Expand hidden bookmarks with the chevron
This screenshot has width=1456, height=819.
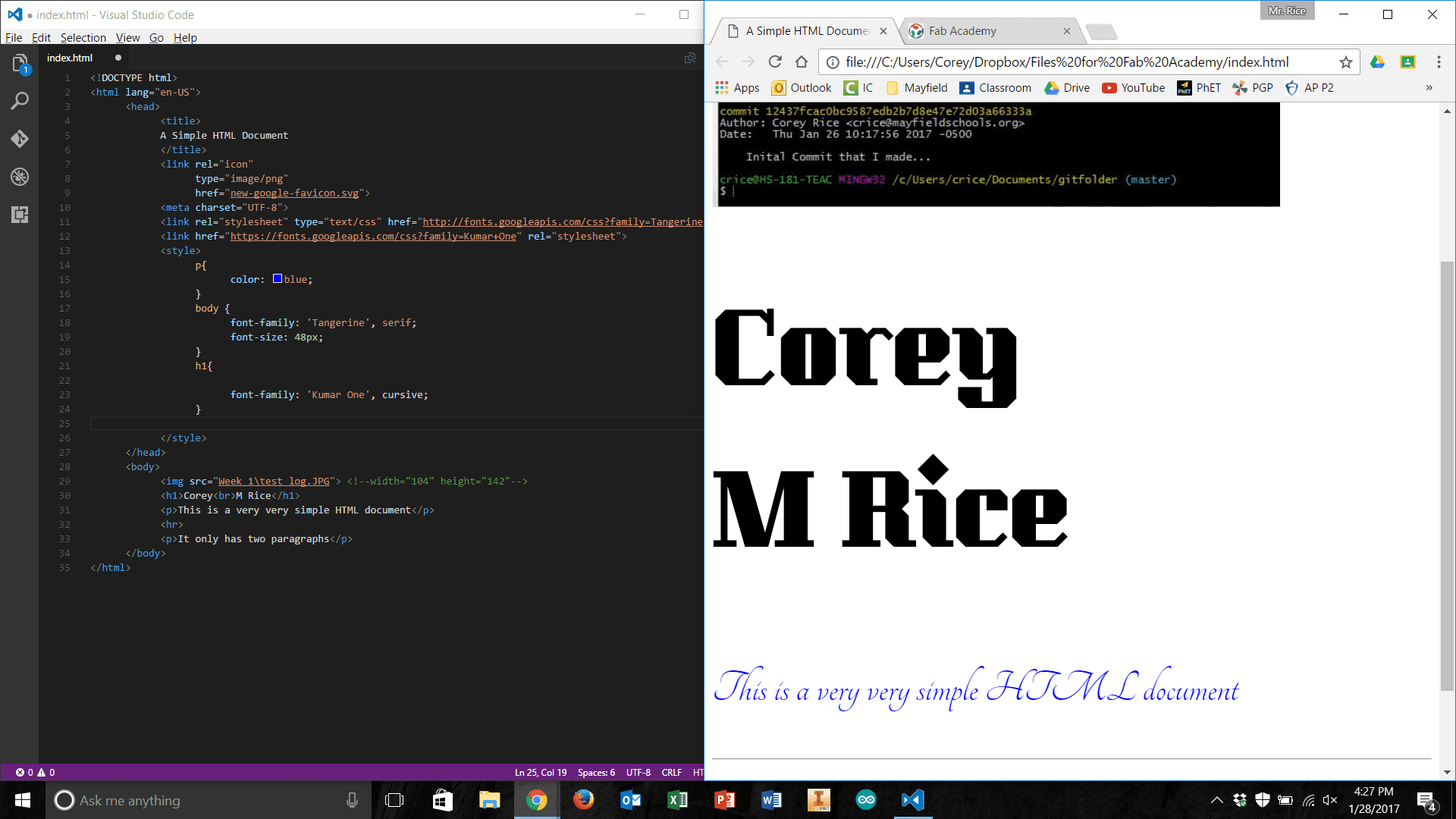[1429, 88]
